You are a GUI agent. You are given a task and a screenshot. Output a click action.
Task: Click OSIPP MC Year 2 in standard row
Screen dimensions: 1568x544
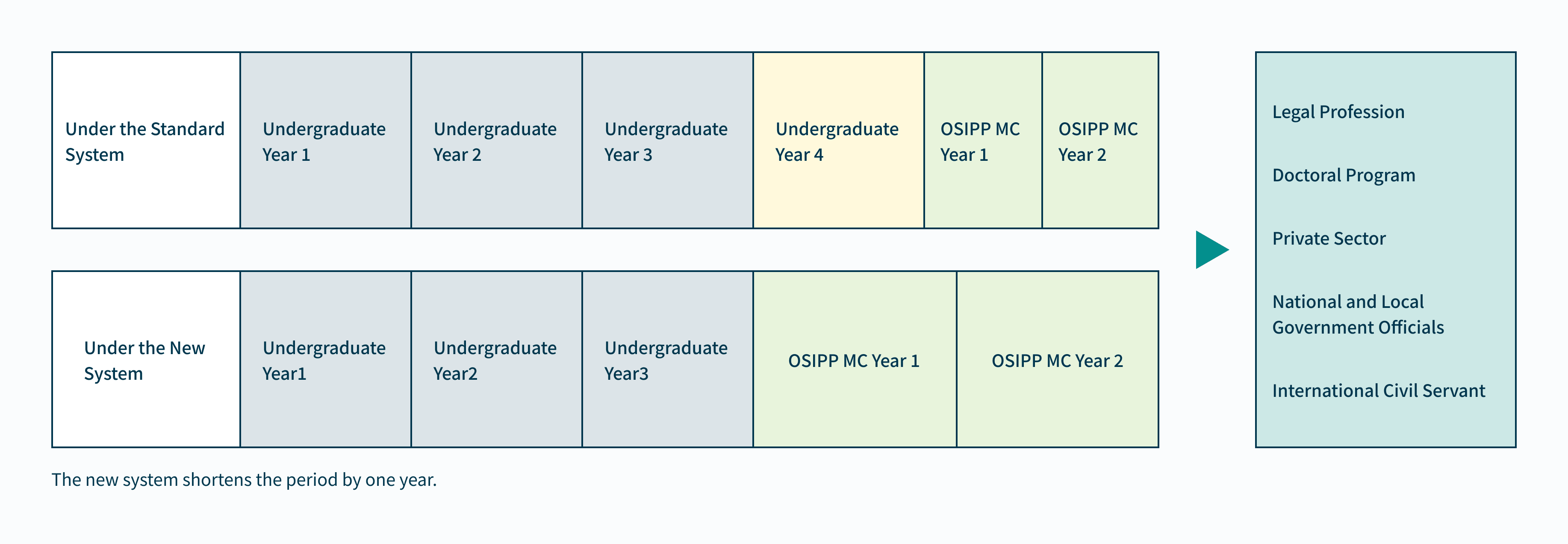1100,141
